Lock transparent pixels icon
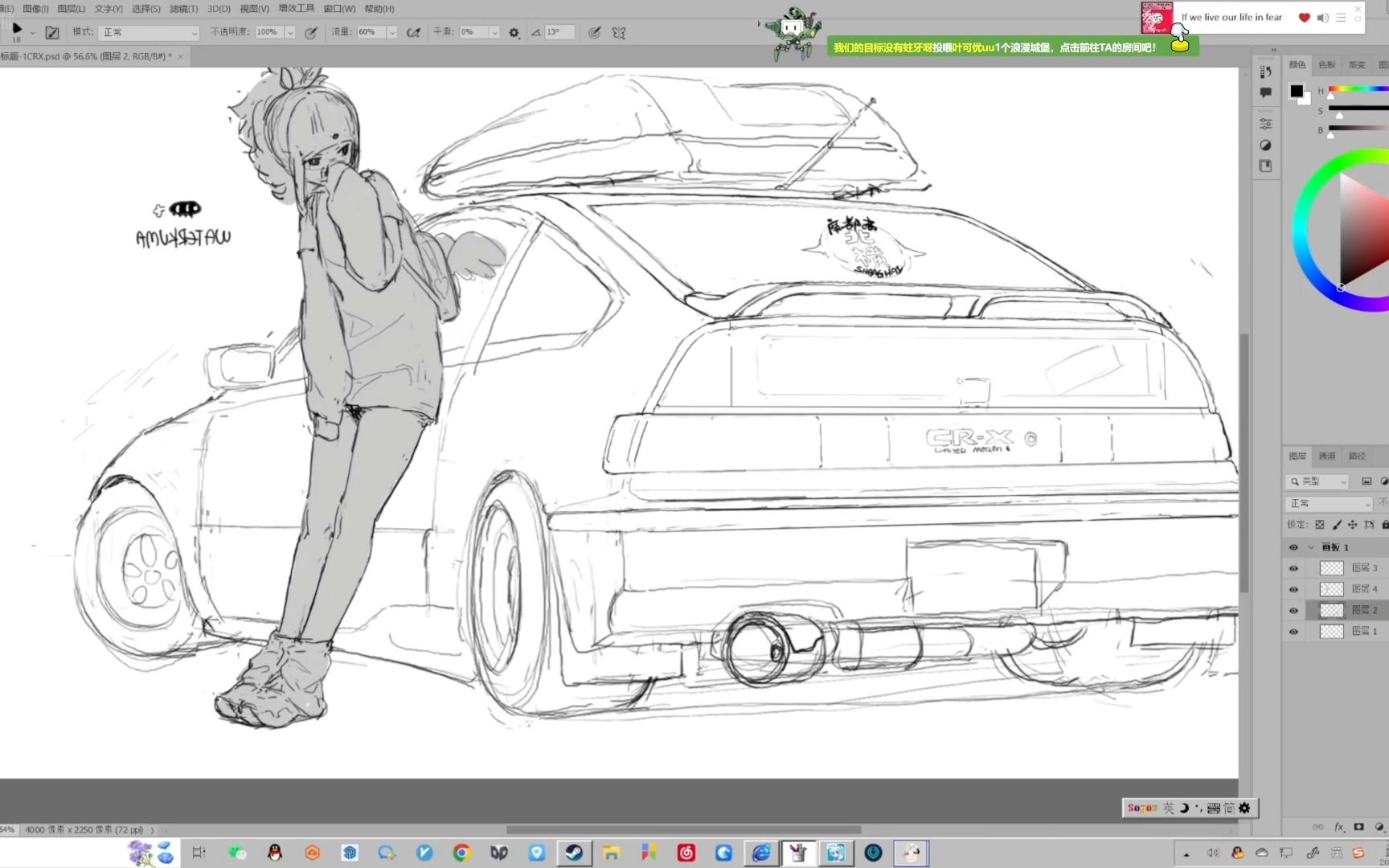The image size is (1389, 868). tap(1320, 525)
